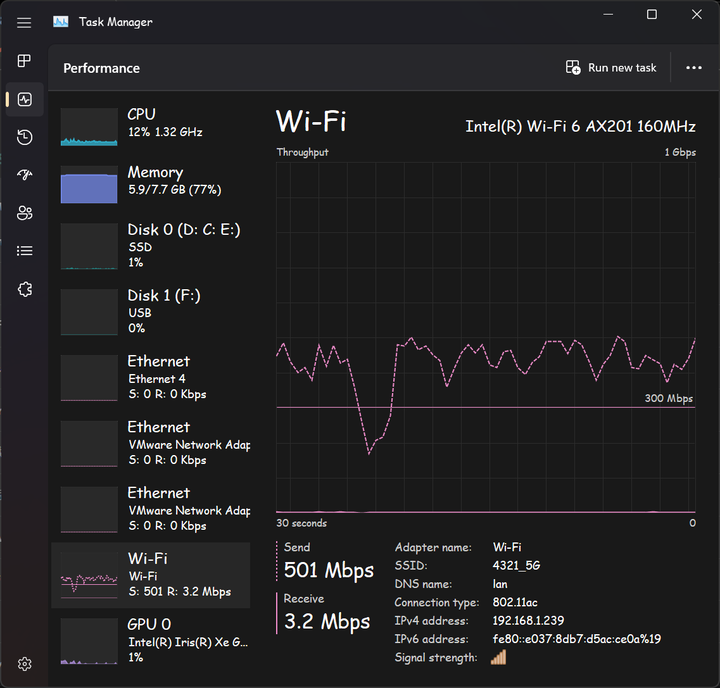
Task: Open the Services page puzzle icon
Action: (x=24, y=289)
